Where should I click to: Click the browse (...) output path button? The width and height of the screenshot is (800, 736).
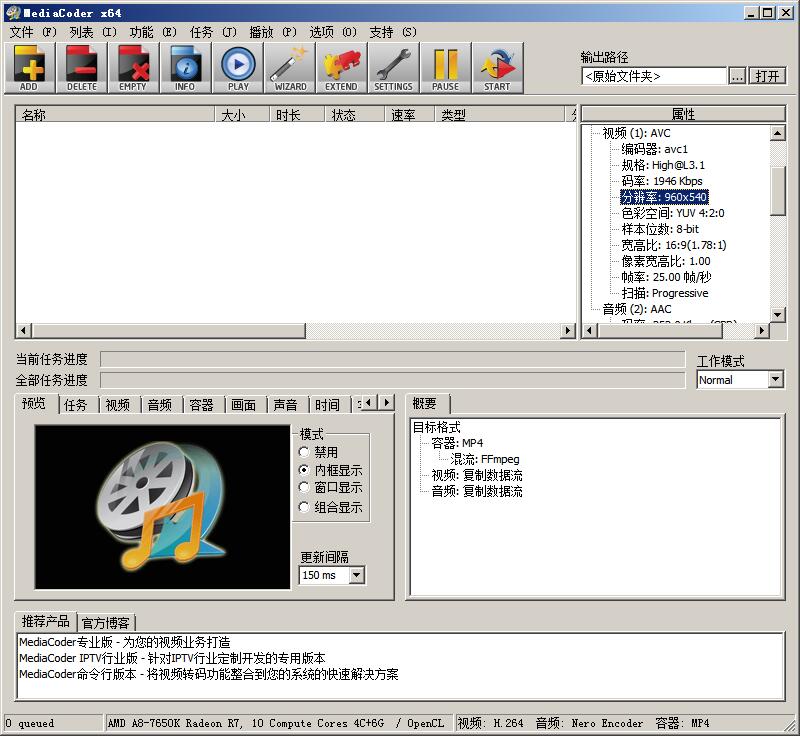tap(737, 76)
